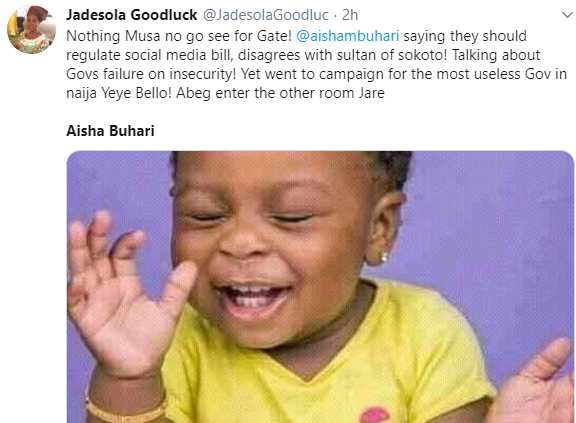Screen dimensions: 576x423
Task: Click the 'naija Yeye Bello' text line
Action: tap(225, 93)
